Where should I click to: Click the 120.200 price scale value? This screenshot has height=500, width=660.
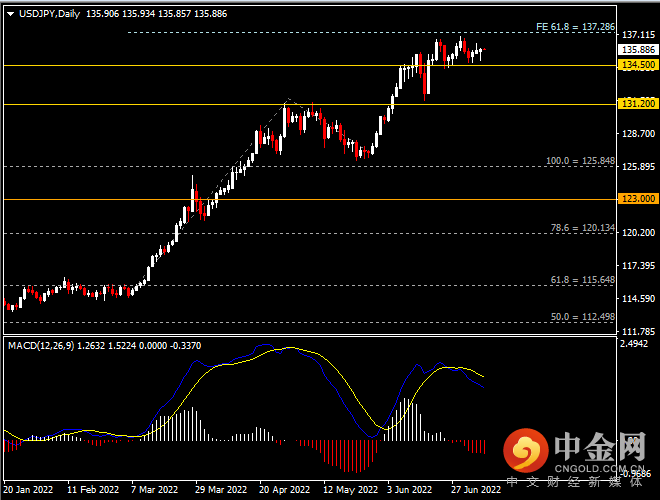click(639, 233)
